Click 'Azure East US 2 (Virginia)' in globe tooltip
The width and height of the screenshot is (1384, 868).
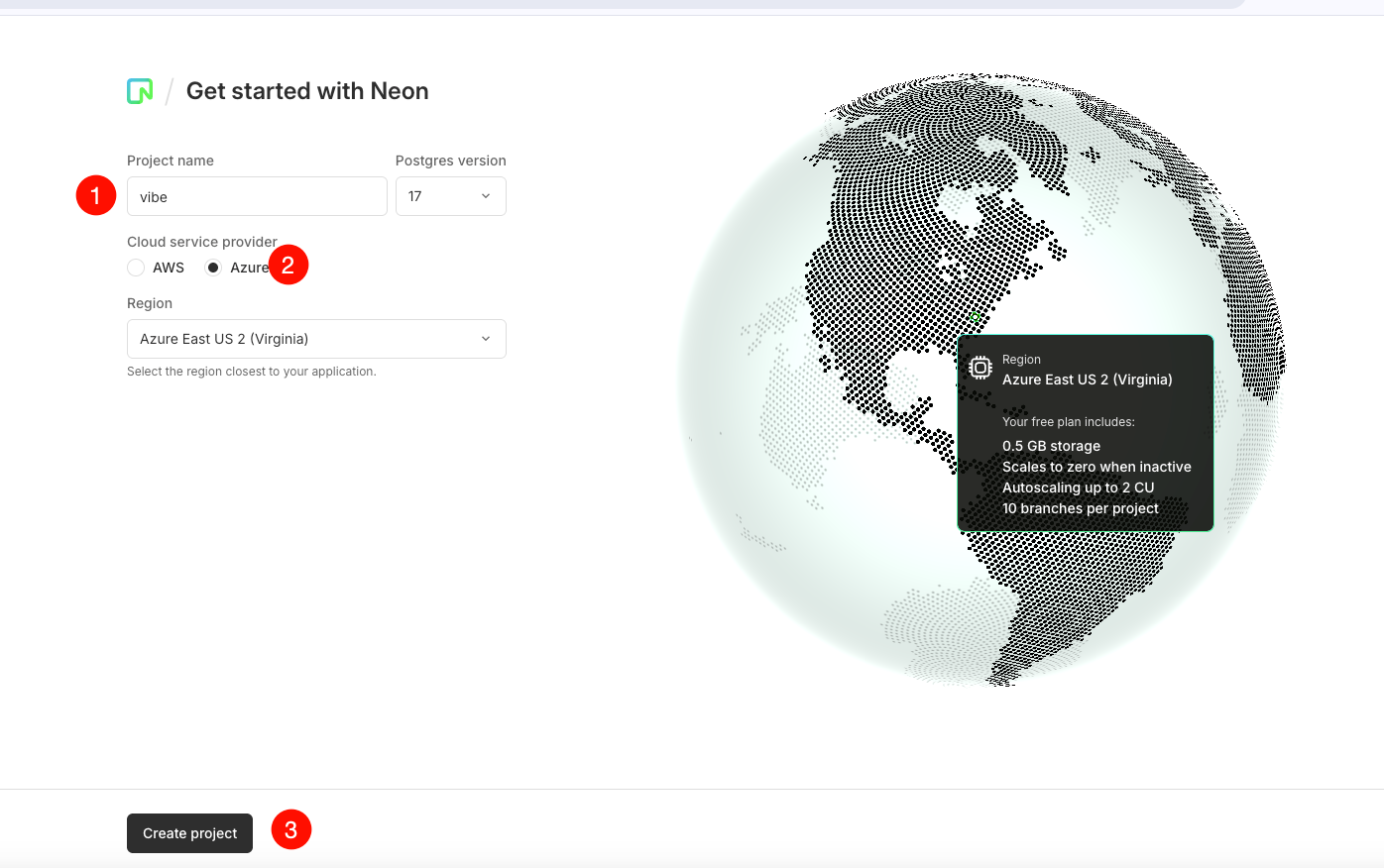(x=1088, y=380)
